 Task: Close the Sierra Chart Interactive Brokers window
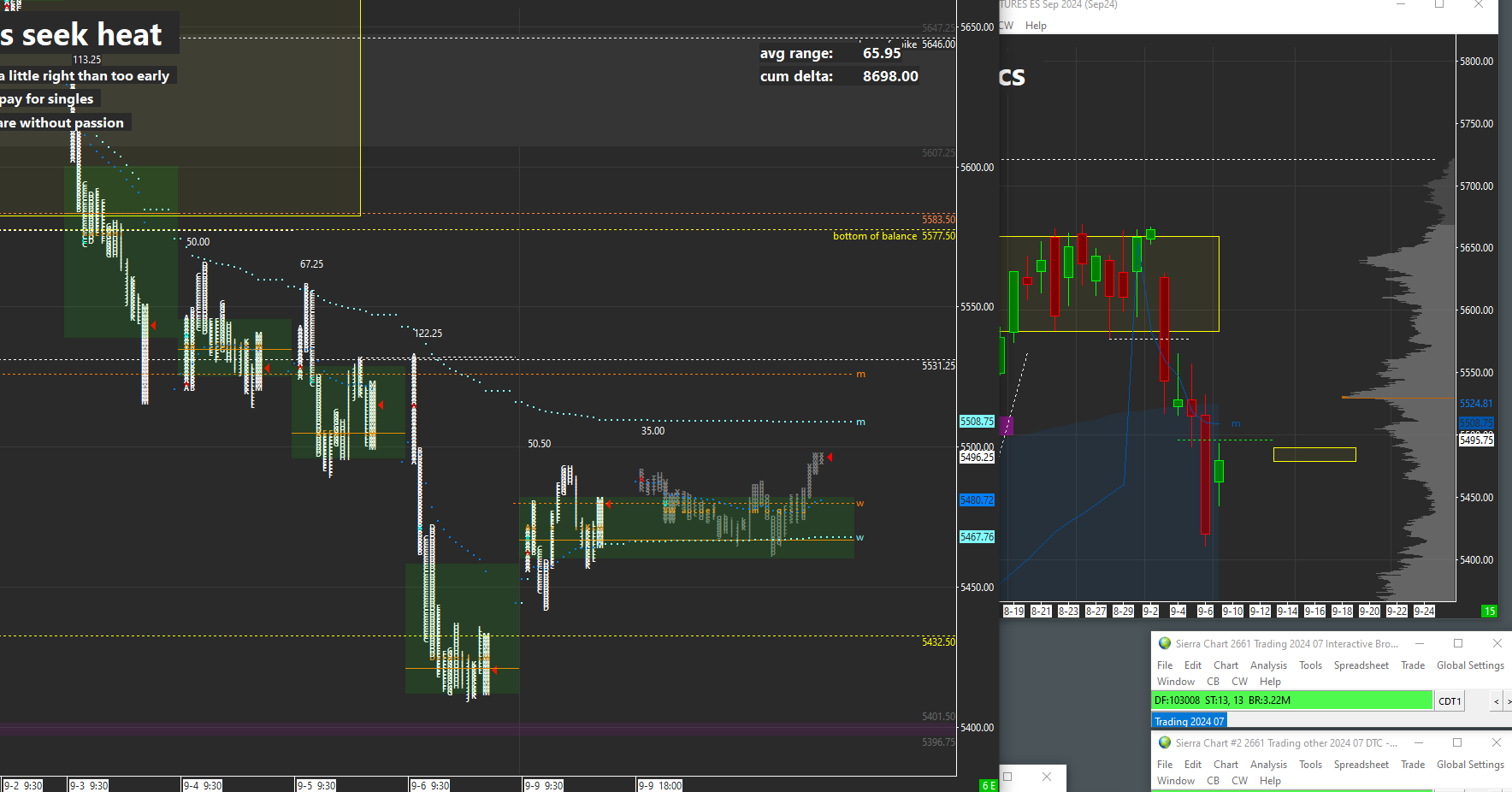click(1497, 643)
